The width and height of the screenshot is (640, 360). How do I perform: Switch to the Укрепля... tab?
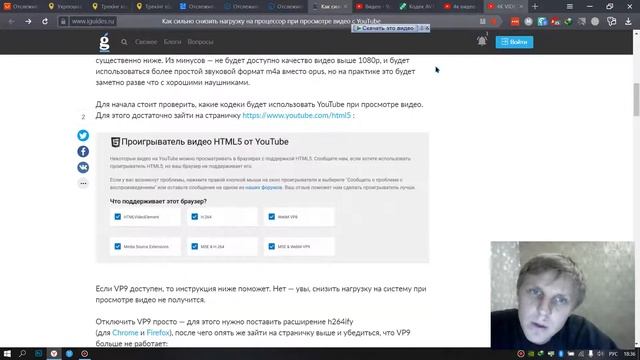(x=65, y=7)
